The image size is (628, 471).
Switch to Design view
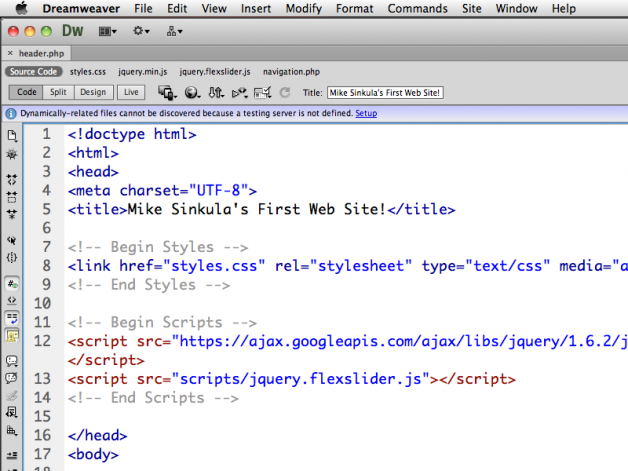(x=93, y=92)
